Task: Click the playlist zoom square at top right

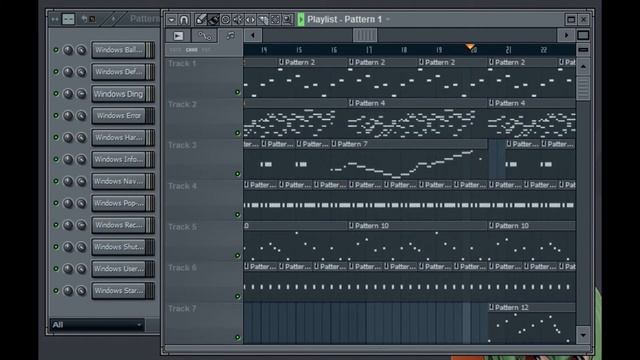Action: [x=583, y=36]
